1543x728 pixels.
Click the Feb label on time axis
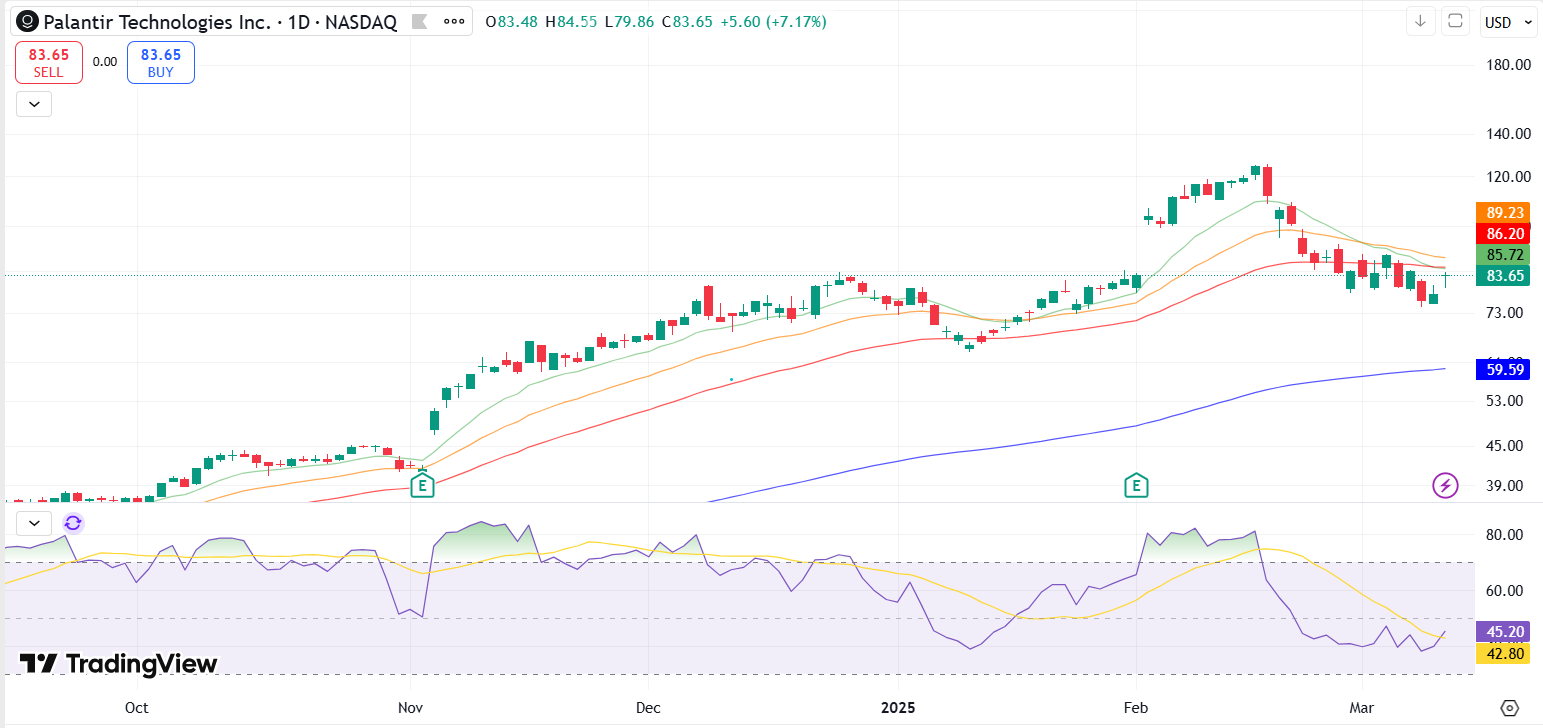click(x=1135, y=708)
